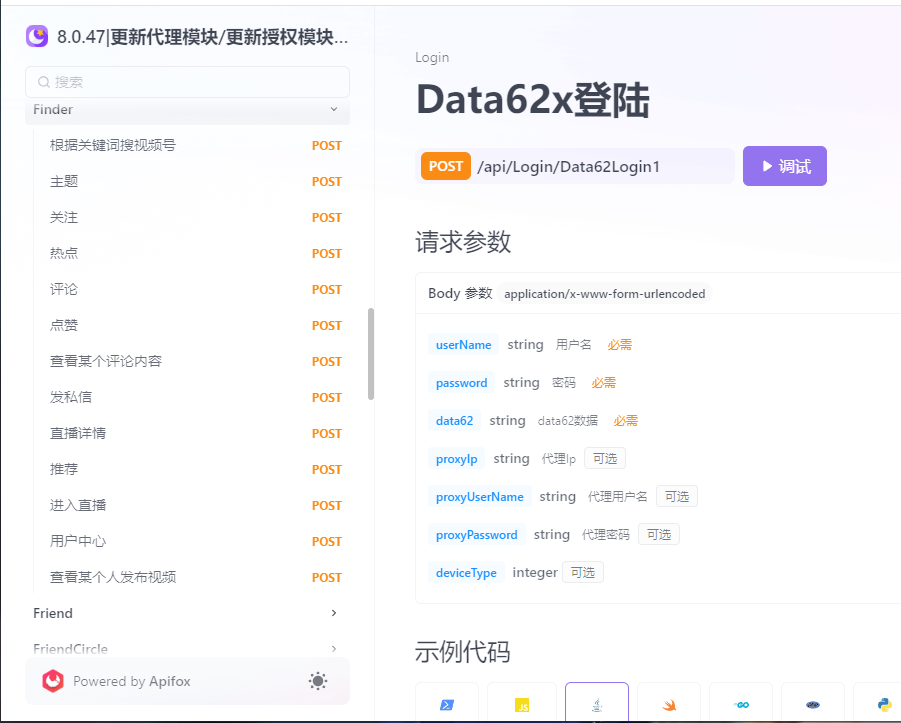Click the userName parameter link
901x723 pixels.
coord(463,344)
